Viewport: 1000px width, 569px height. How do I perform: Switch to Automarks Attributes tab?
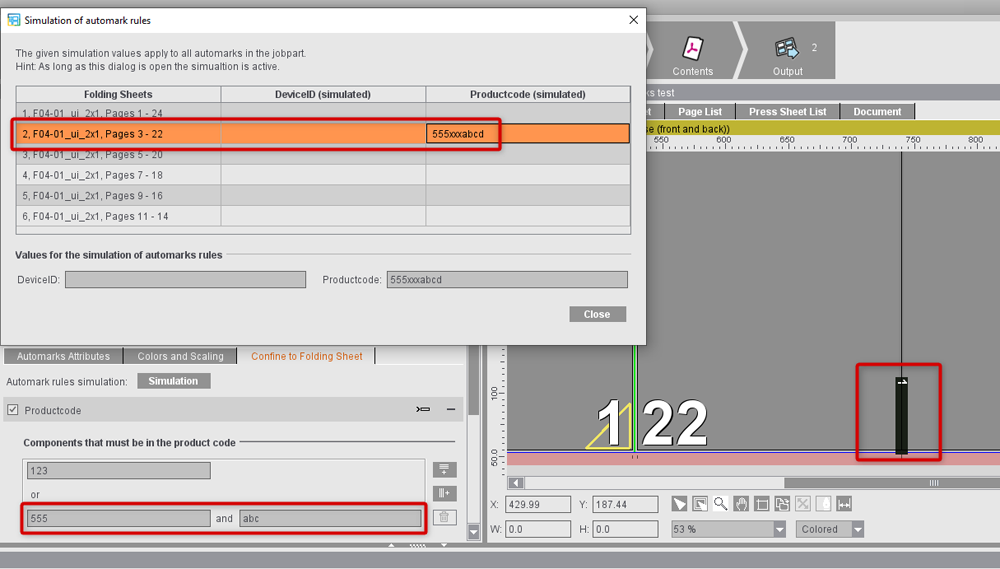click(63, 356)
